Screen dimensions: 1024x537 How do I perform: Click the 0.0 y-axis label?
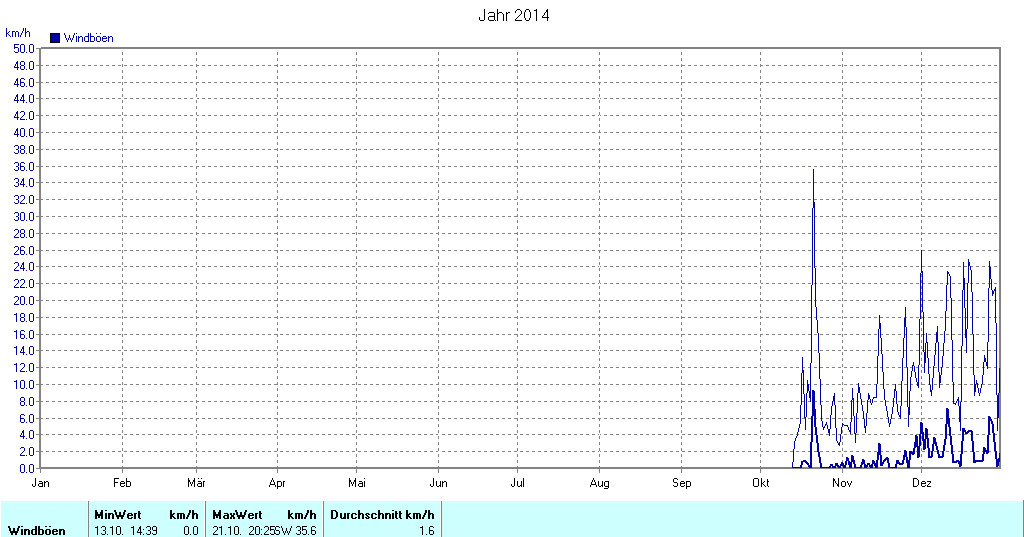26,468
